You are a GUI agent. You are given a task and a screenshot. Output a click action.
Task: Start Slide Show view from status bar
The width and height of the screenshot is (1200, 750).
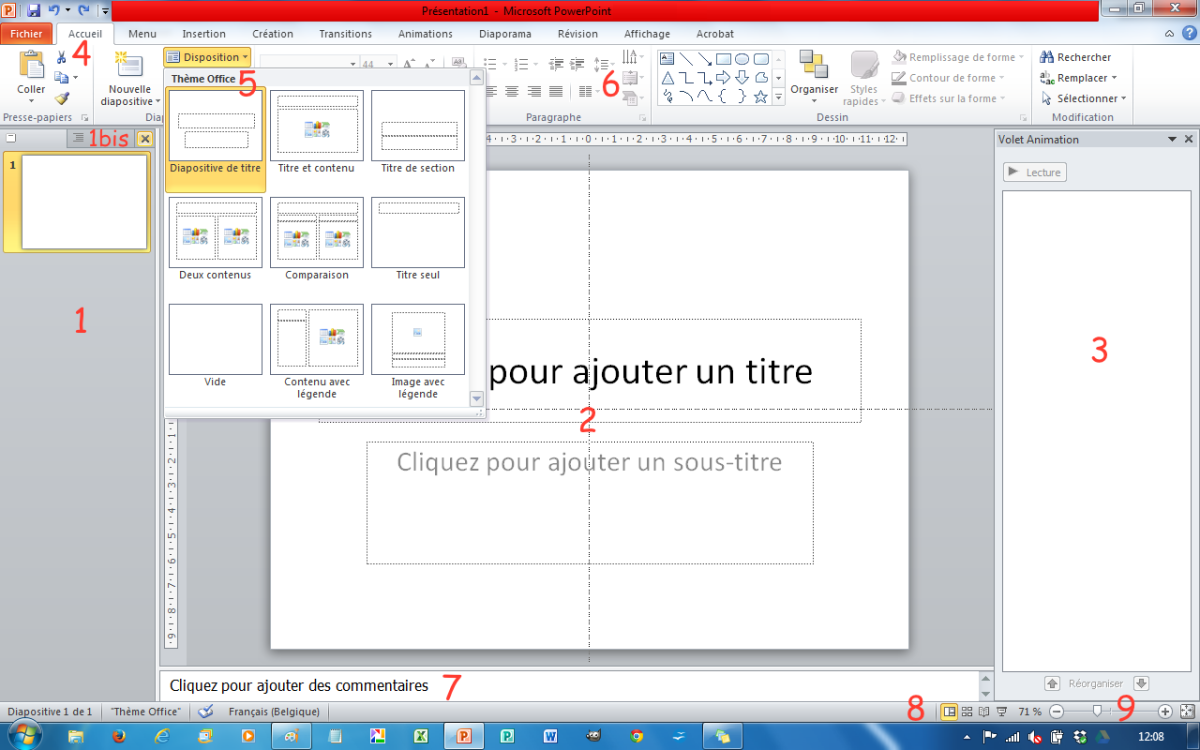tap(1002, 711)
